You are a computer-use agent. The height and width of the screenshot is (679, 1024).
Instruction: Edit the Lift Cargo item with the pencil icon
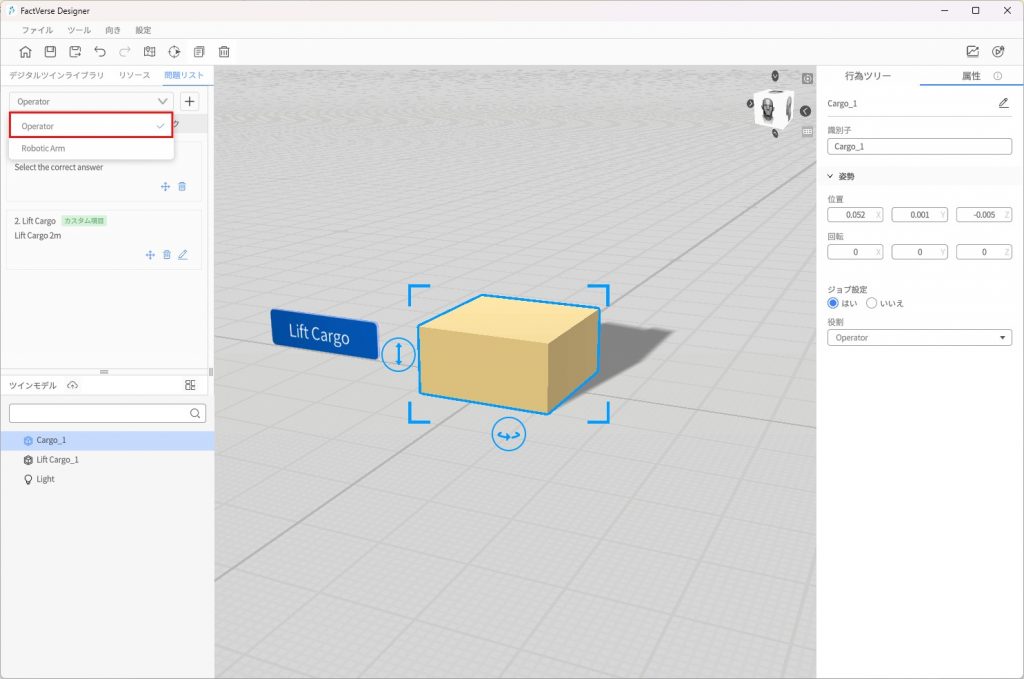point(183,255)
